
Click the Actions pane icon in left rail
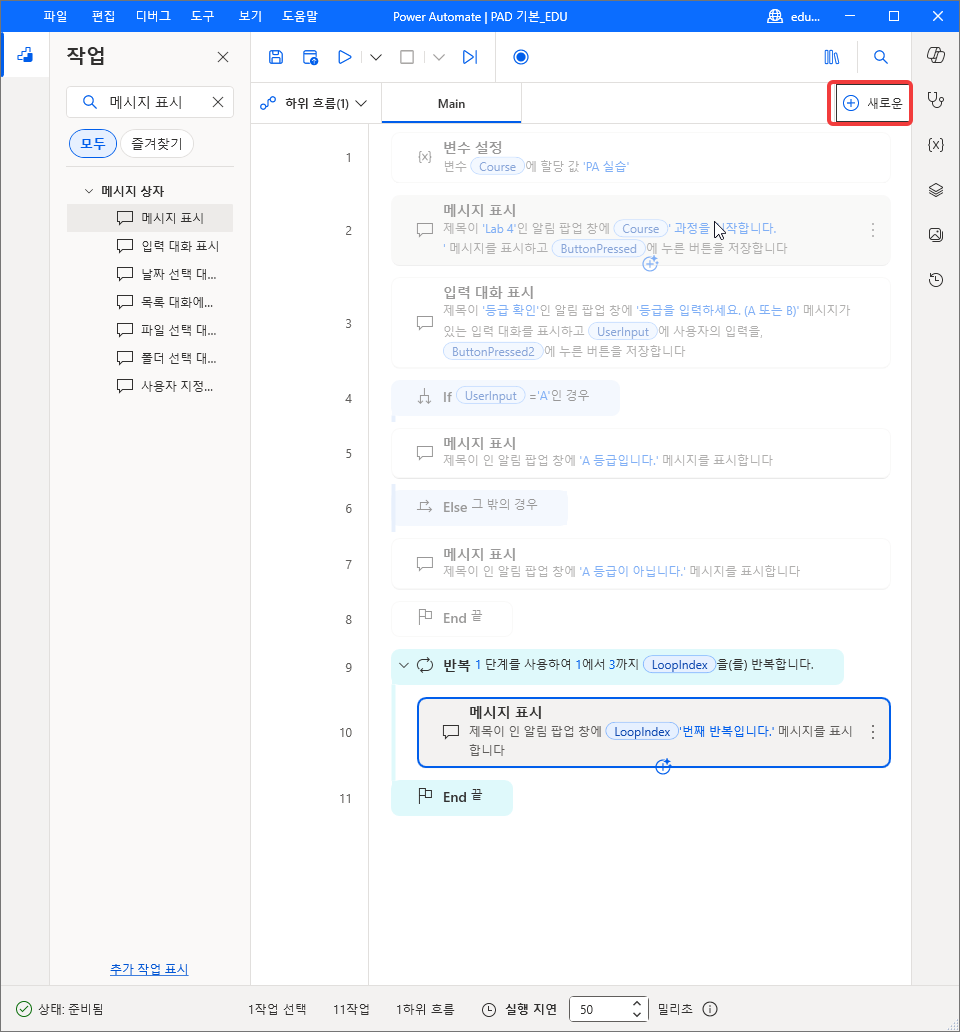[x=25, y=55]
